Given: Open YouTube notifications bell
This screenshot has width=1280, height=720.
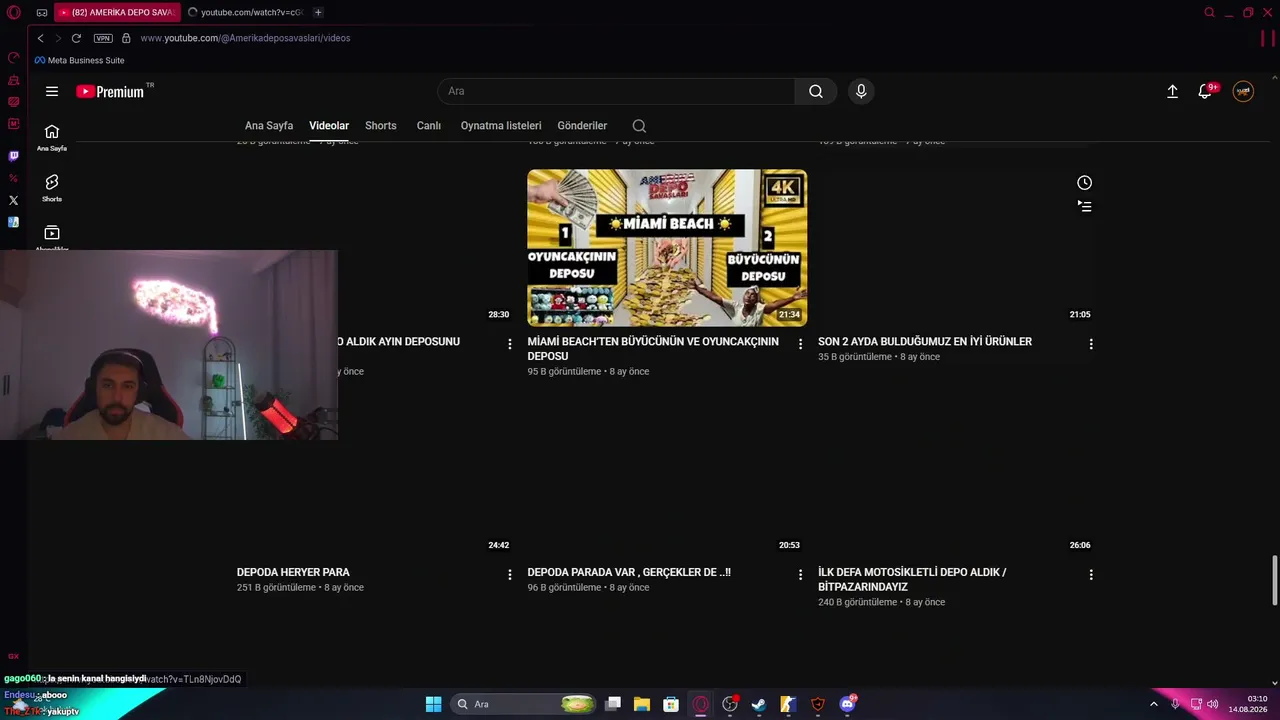Looking at the screenshot, I should coord(1206,91).
